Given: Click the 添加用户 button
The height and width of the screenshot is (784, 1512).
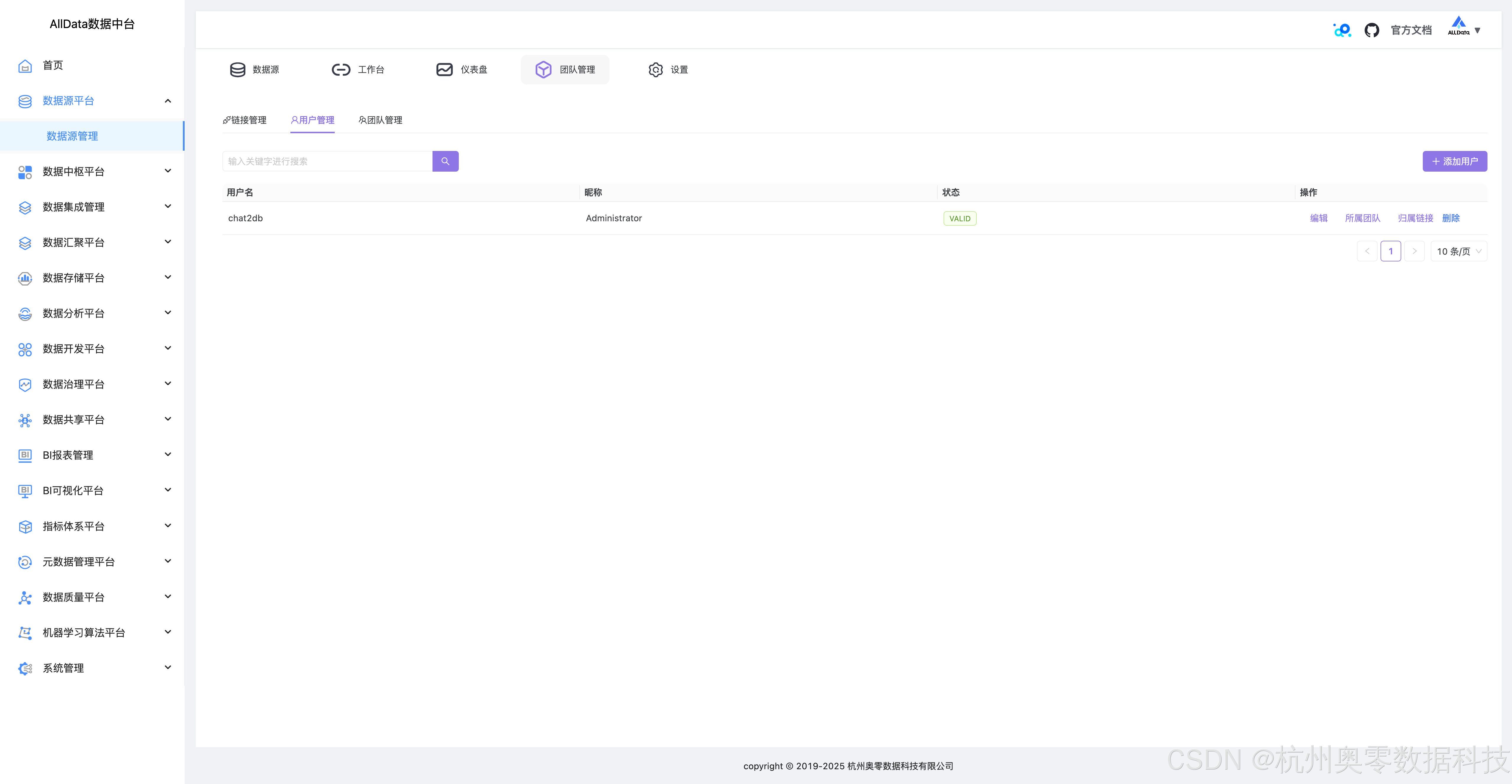Looking at the screenshot, I should pos(1454,161).
